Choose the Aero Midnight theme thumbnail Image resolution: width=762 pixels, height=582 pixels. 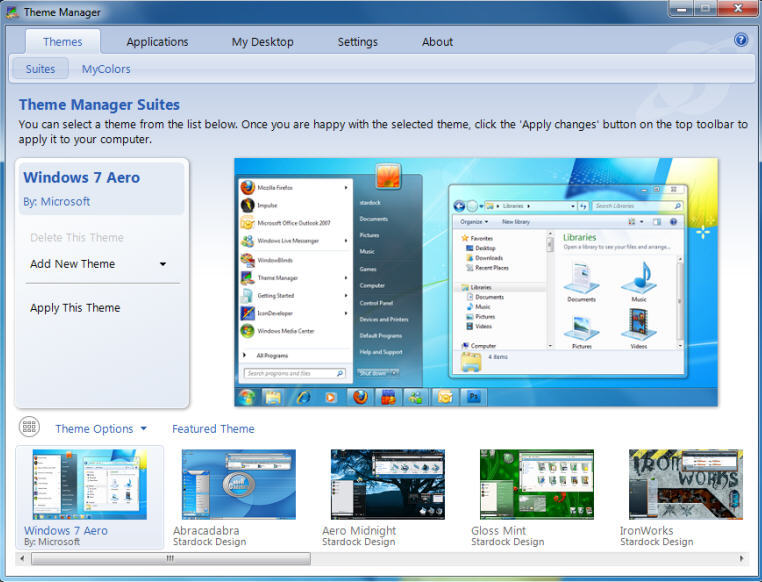pyautogui.click(x=388, y=484)
